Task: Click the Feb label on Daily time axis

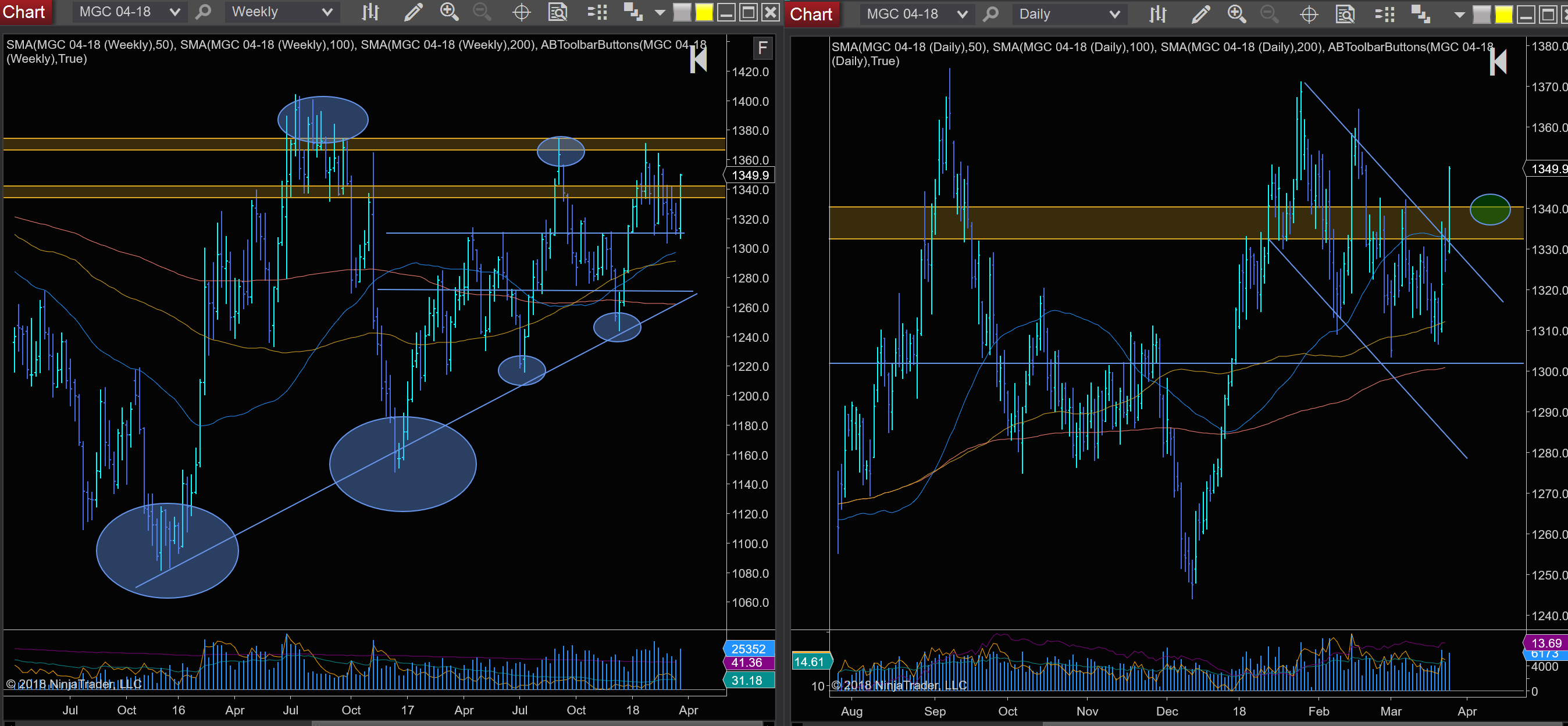Action: tap(1318, 711)
